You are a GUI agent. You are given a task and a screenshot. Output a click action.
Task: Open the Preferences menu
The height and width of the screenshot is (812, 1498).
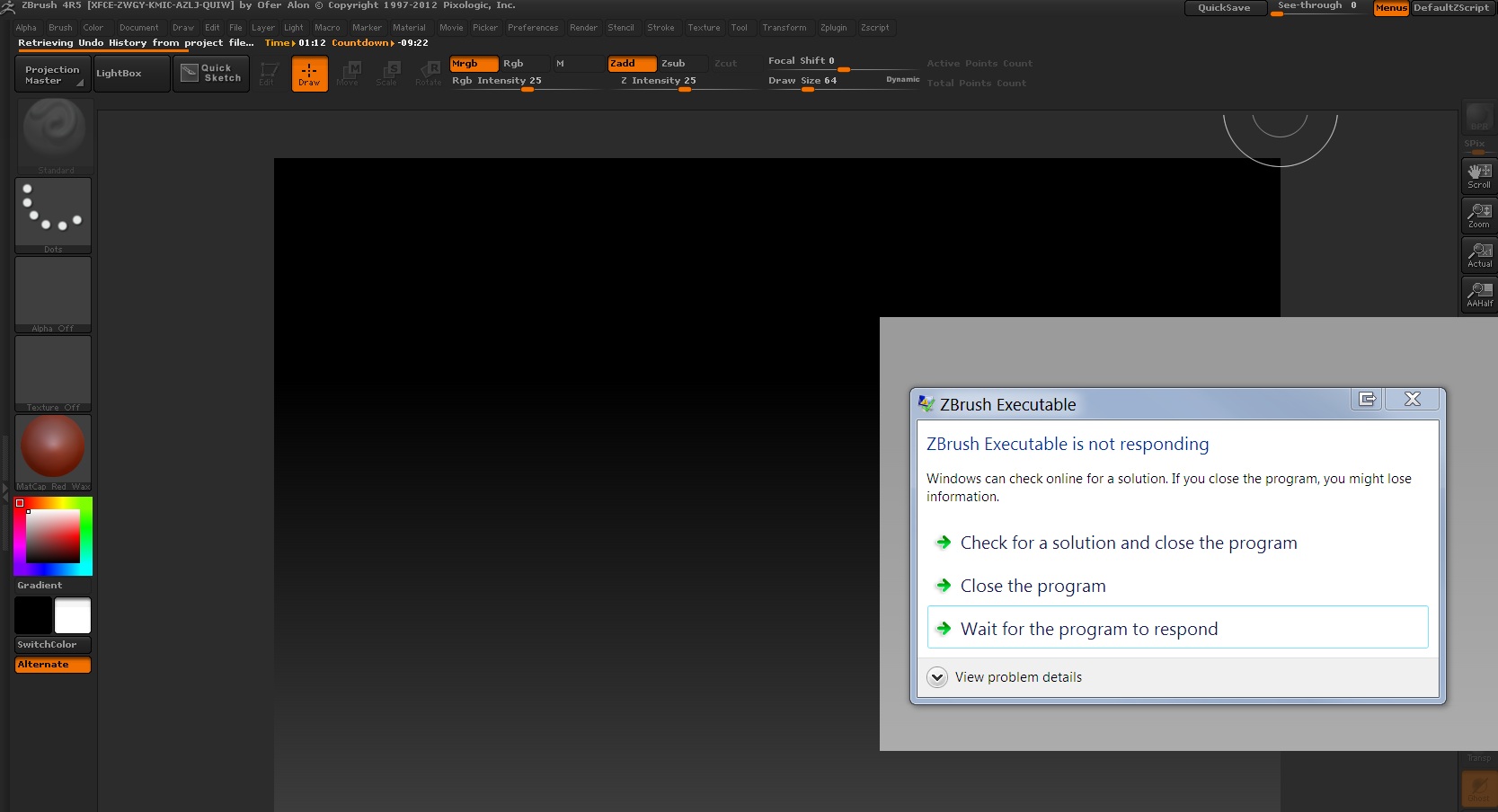(533, 28)
